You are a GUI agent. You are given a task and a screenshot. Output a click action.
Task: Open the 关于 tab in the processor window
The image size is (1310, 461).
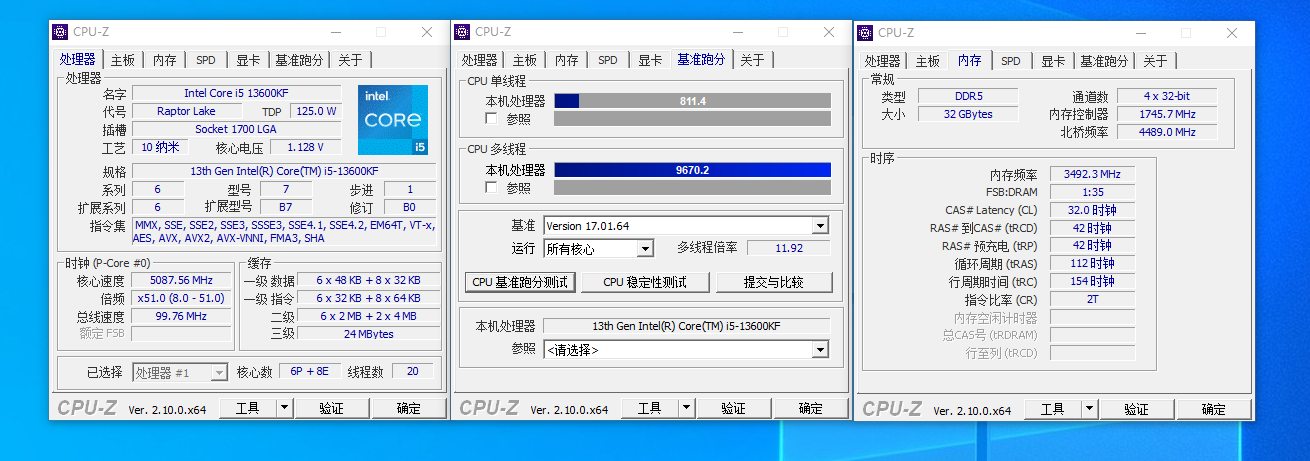point(350,61)
